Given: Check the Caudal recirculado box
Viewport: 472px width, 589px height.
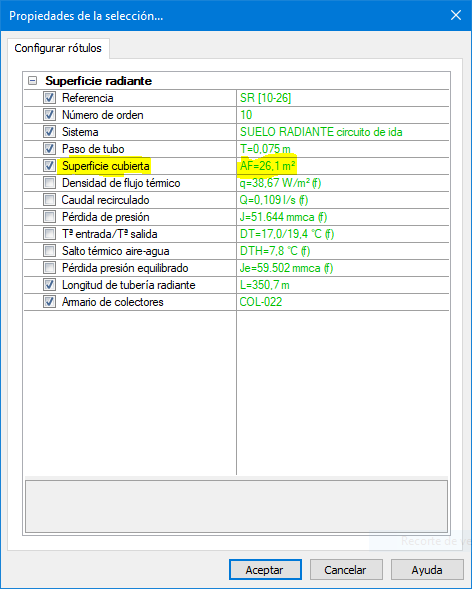Looking at the screenshot, I should pyautogui.click(x=49, y=199).
